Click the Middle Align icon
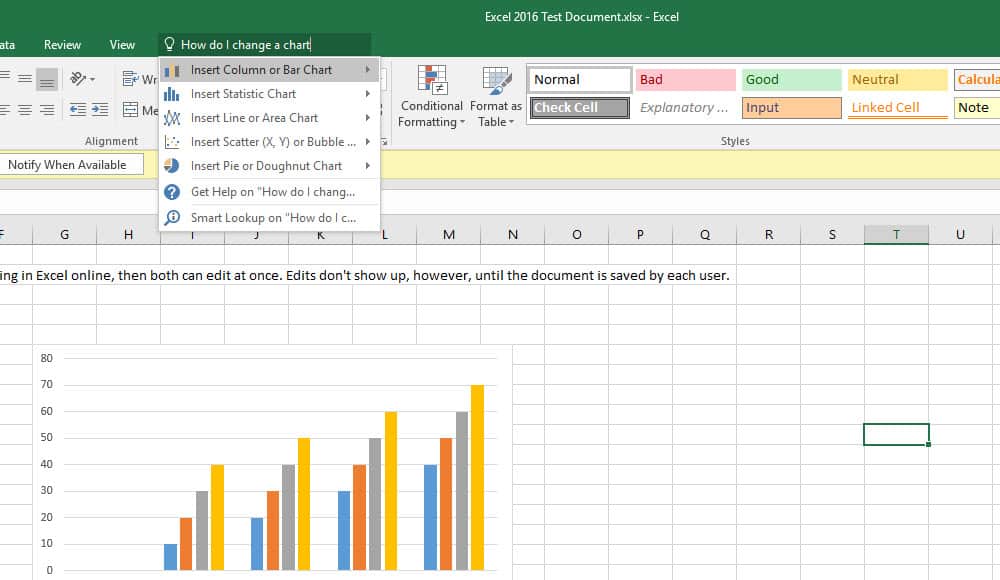1000x580 pixels. point(25,79)
